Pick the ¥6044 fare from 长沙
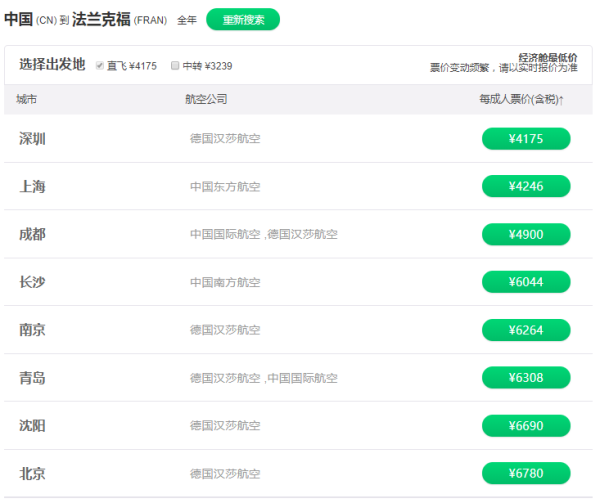 click(525, 282)
